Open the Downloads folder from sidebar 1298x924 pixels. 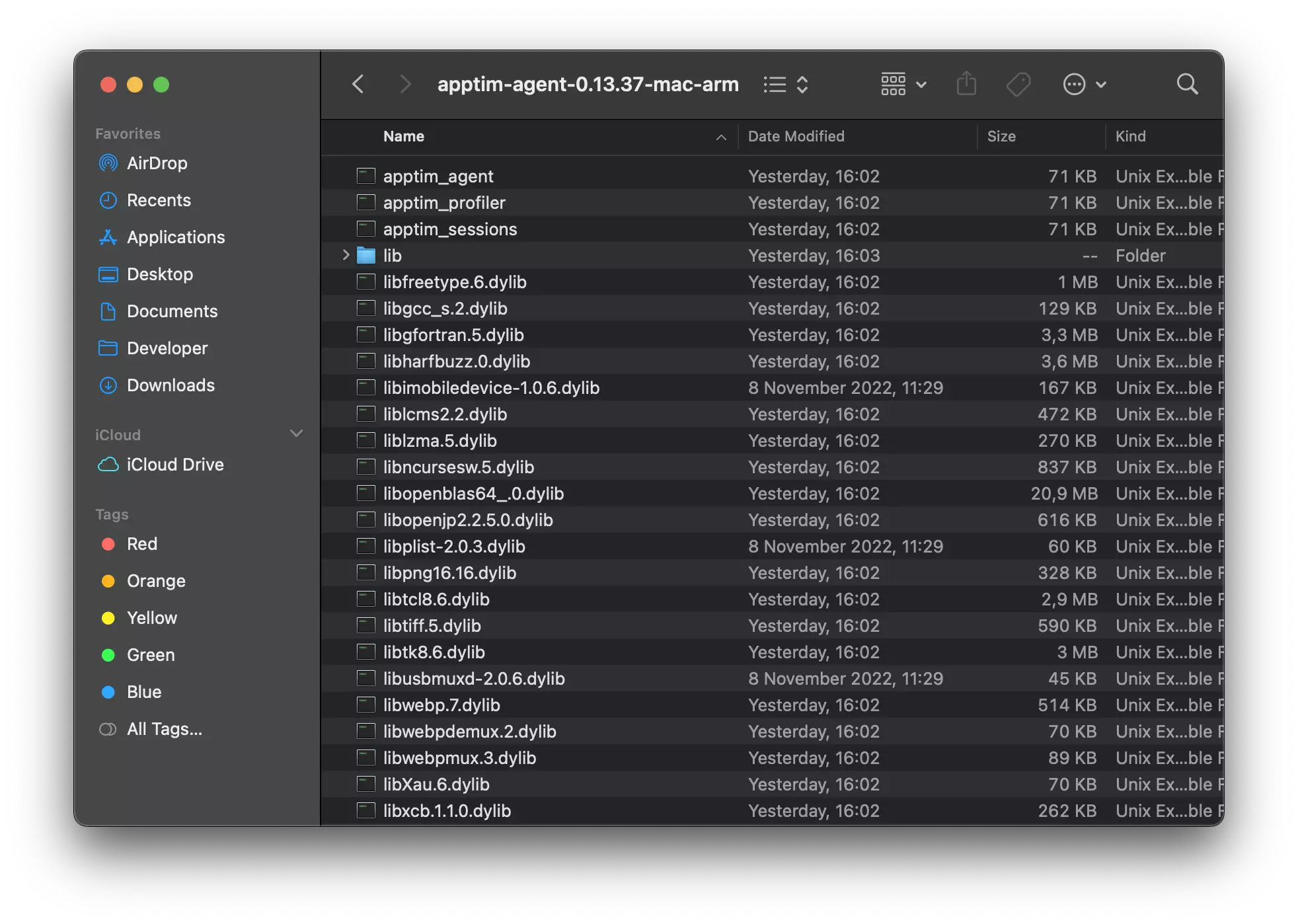(171, 385)
